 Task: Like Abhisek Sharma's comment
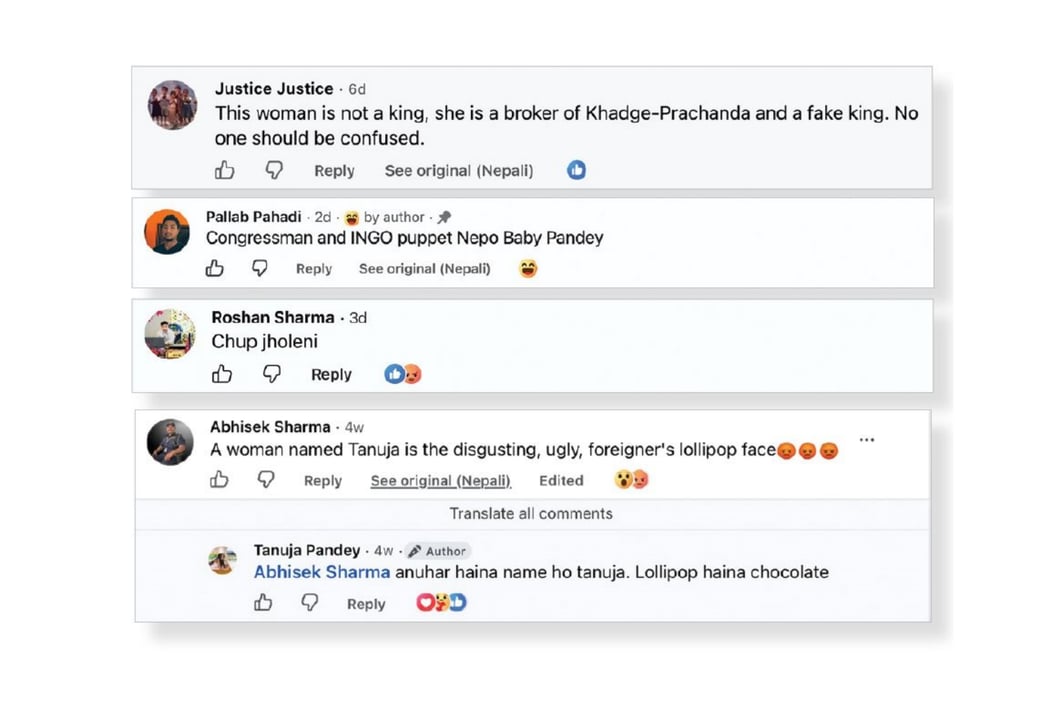click(x=219, y=480)
